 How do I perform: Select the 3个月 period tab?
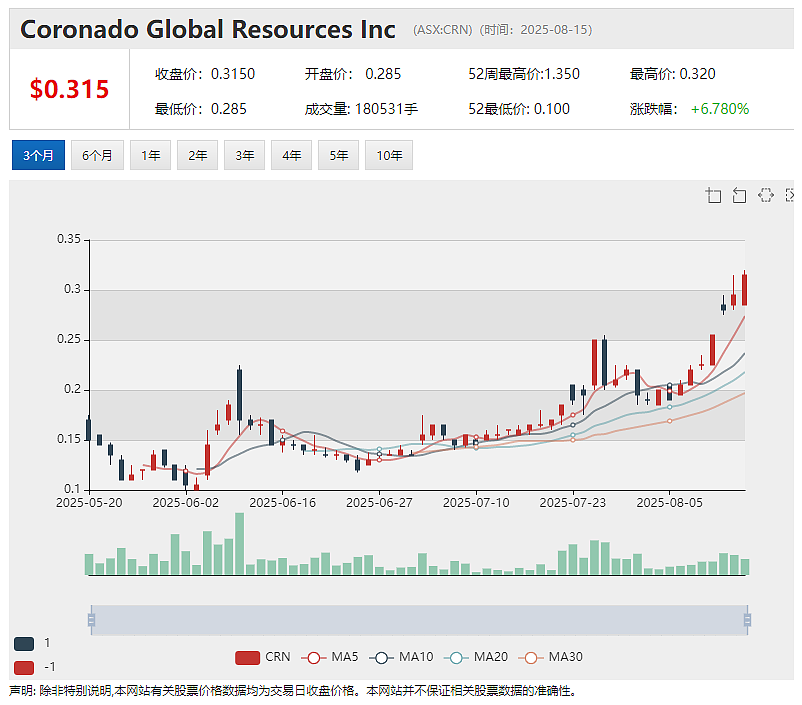(x=38, y=155)
